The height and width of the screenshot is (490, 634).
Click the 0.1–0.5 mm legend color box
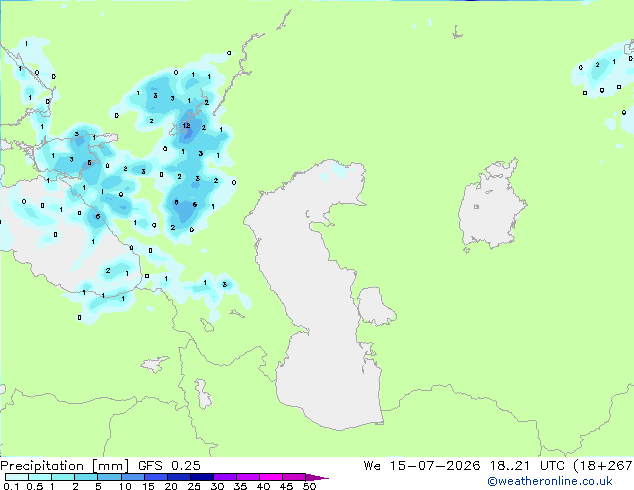pyautogui.click(x=17, y=477)
